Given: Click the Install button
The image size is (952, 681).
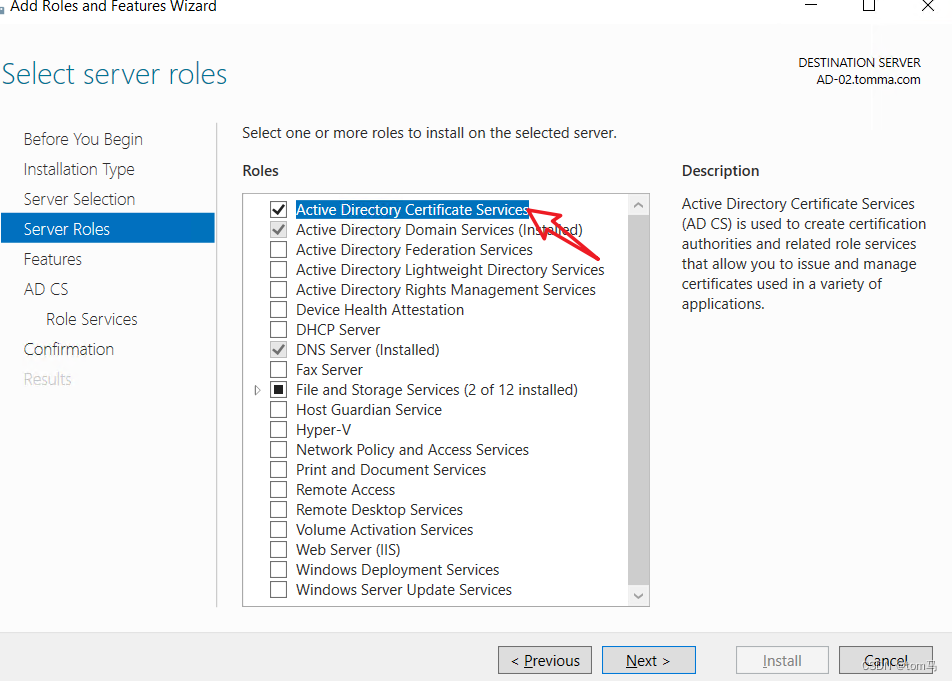Looking at the screenshot, I should click(x=782, y=660).
